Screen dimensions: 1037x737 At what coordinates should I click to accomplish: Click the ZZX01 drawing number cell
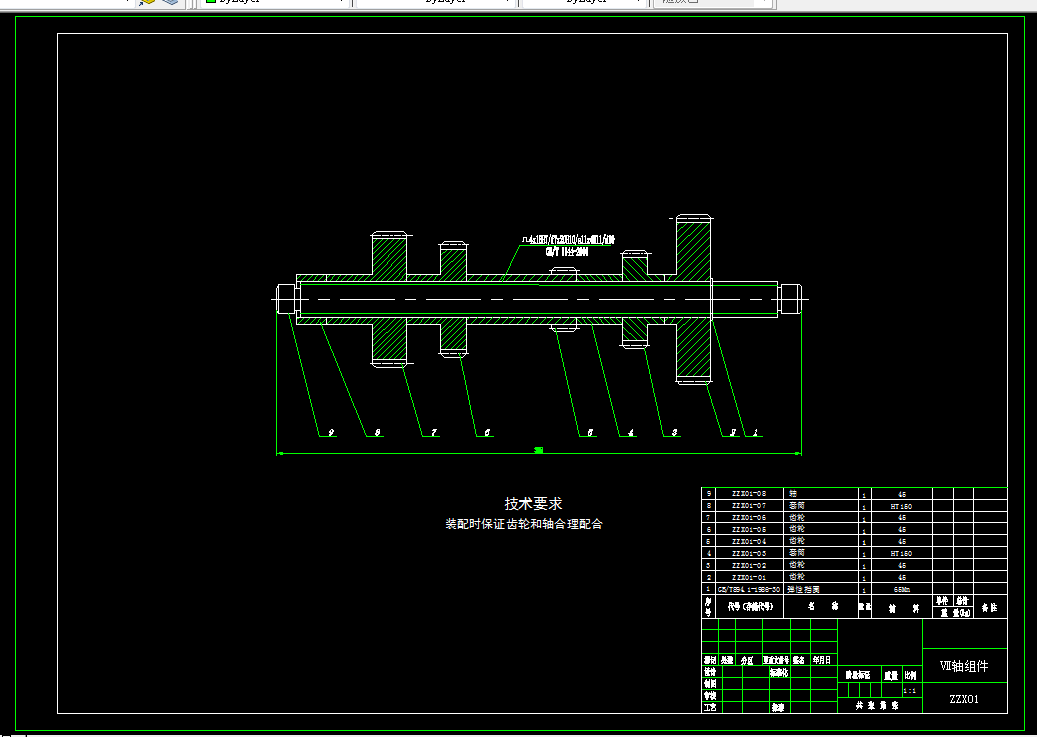pyautogui.click(x=964, y=699)
